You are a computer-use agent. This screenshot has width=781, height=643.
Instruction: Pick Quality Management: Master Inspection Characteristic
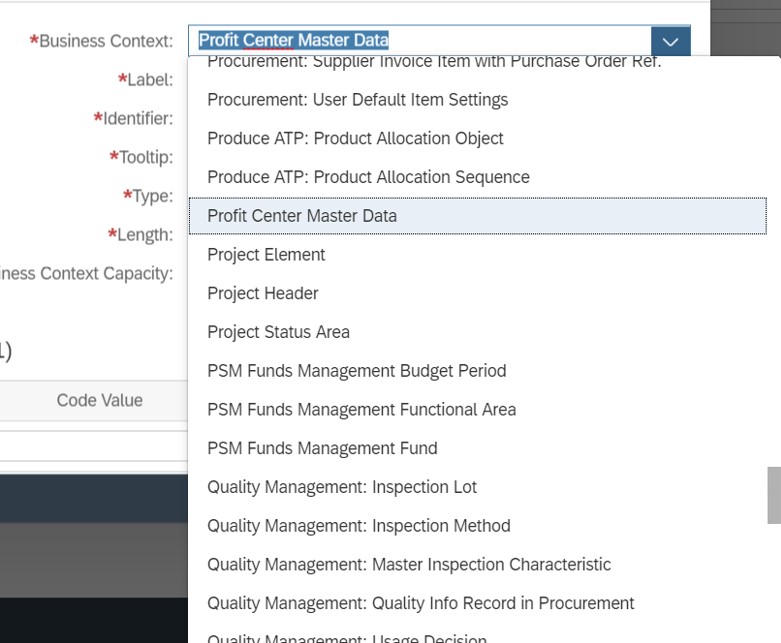pyautogui.click(x=408, y=565)
